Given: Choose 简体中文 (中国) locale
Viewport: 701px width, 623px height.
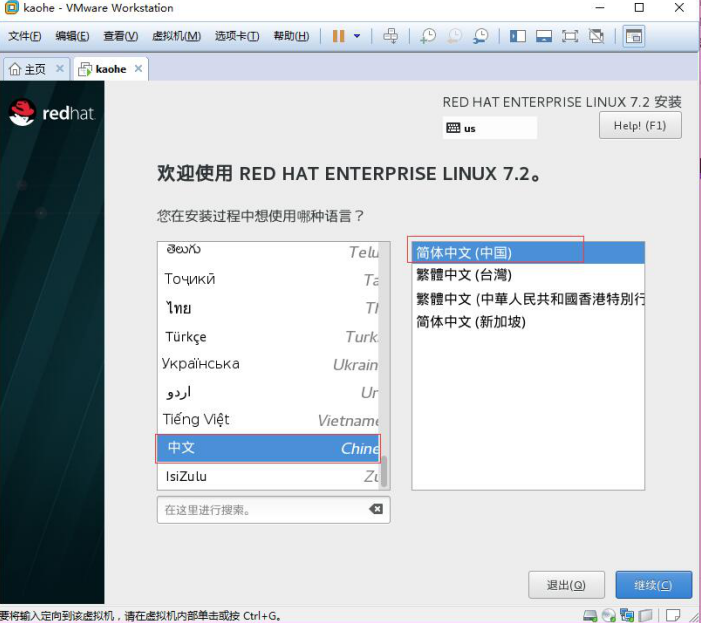Looking at the screenshot, I should [528, 253].
